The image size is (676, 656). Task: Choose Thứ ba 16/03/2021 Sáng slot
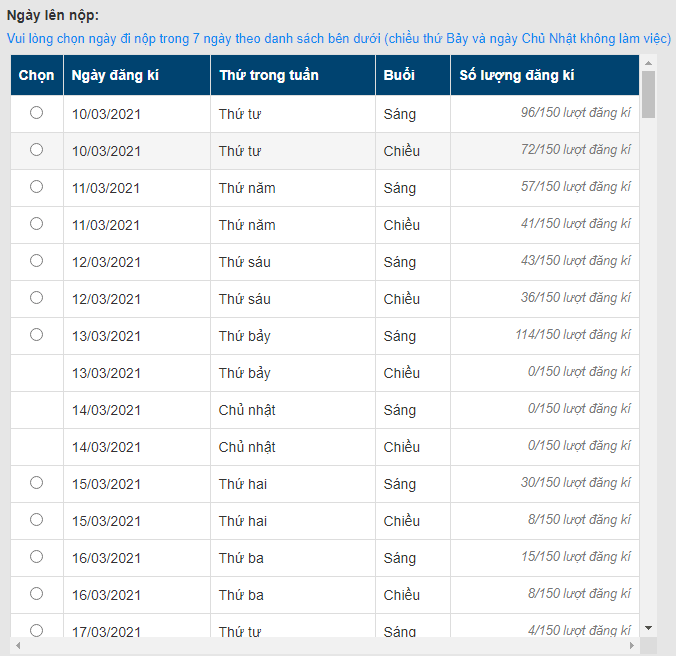pyautogui.click(x=37, y=557)
